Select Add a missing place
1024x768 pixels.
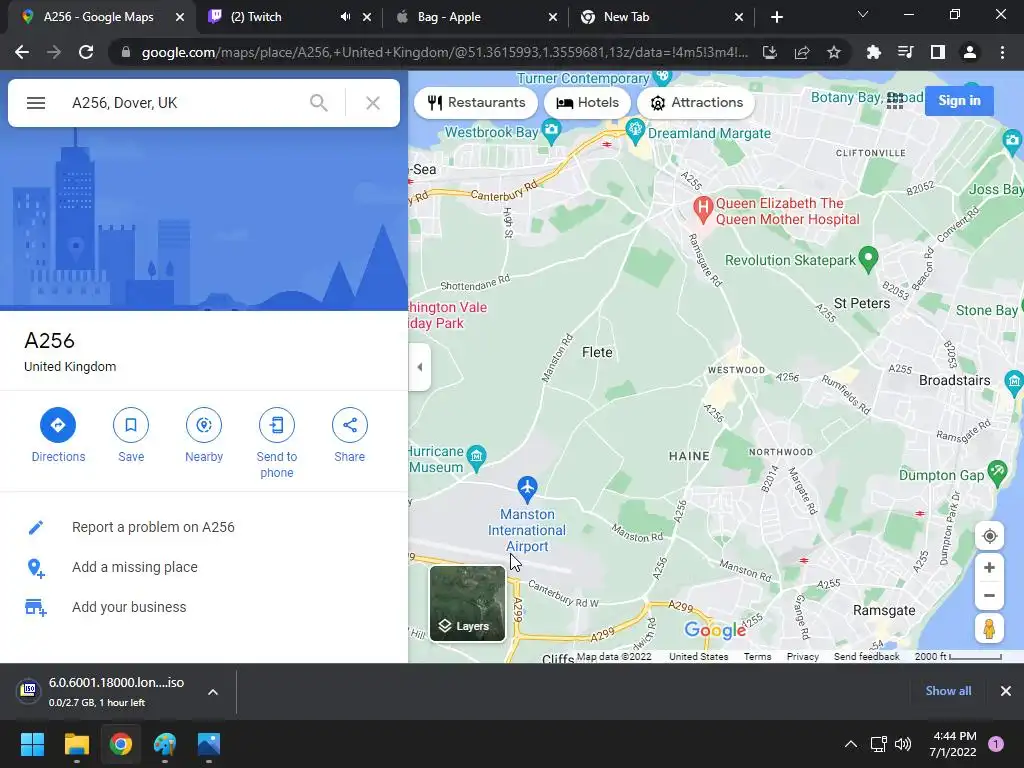pyautogui.click(x=135, y=567)
